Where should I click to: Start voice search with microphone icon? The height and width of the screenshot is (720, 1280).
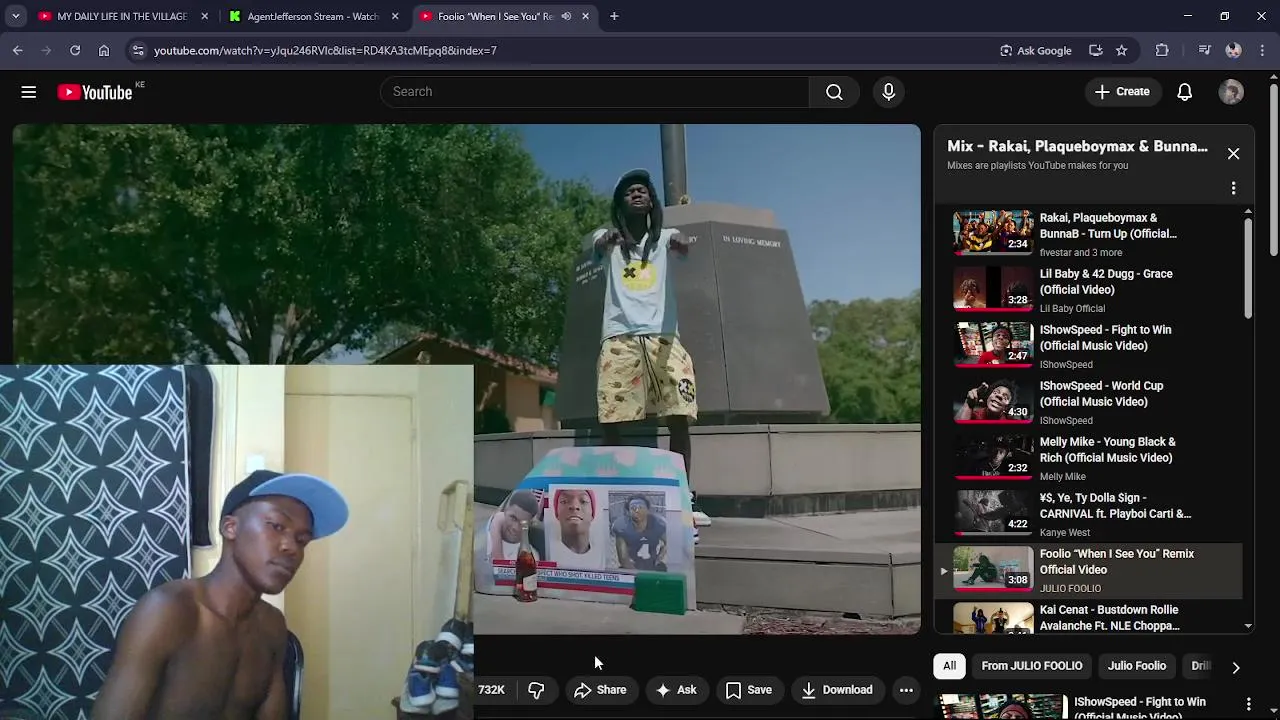tap(888, 92)
